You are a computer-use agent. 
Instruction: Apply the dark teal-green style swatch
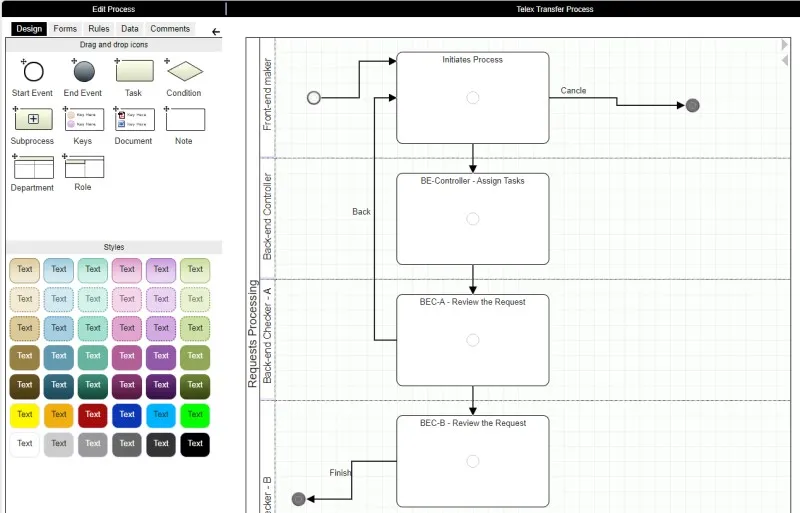click(93, 386)
